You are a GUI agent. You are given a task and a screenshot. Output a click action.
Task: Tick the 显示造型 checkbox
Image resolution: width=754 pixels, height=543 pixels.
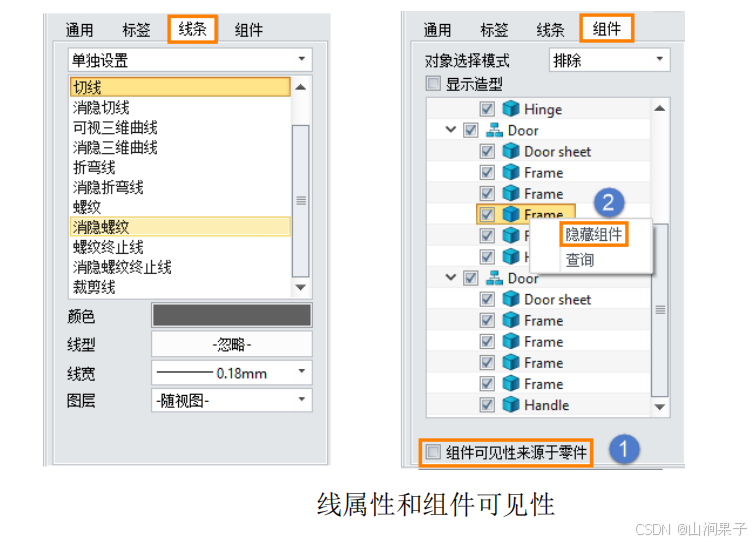(433, 84)
